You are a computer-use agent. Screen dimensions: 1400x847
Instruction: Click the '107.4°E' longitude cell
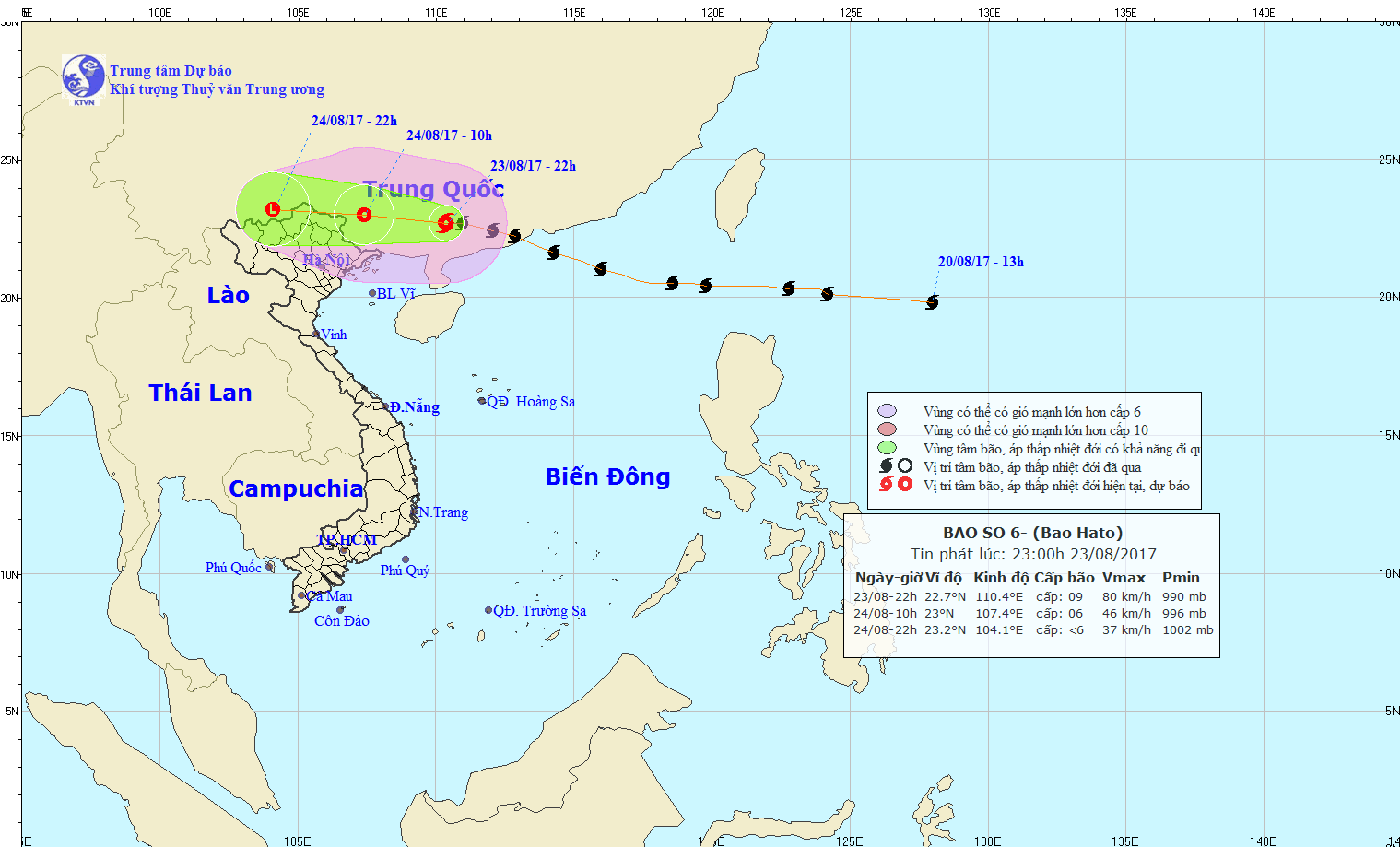999,613
